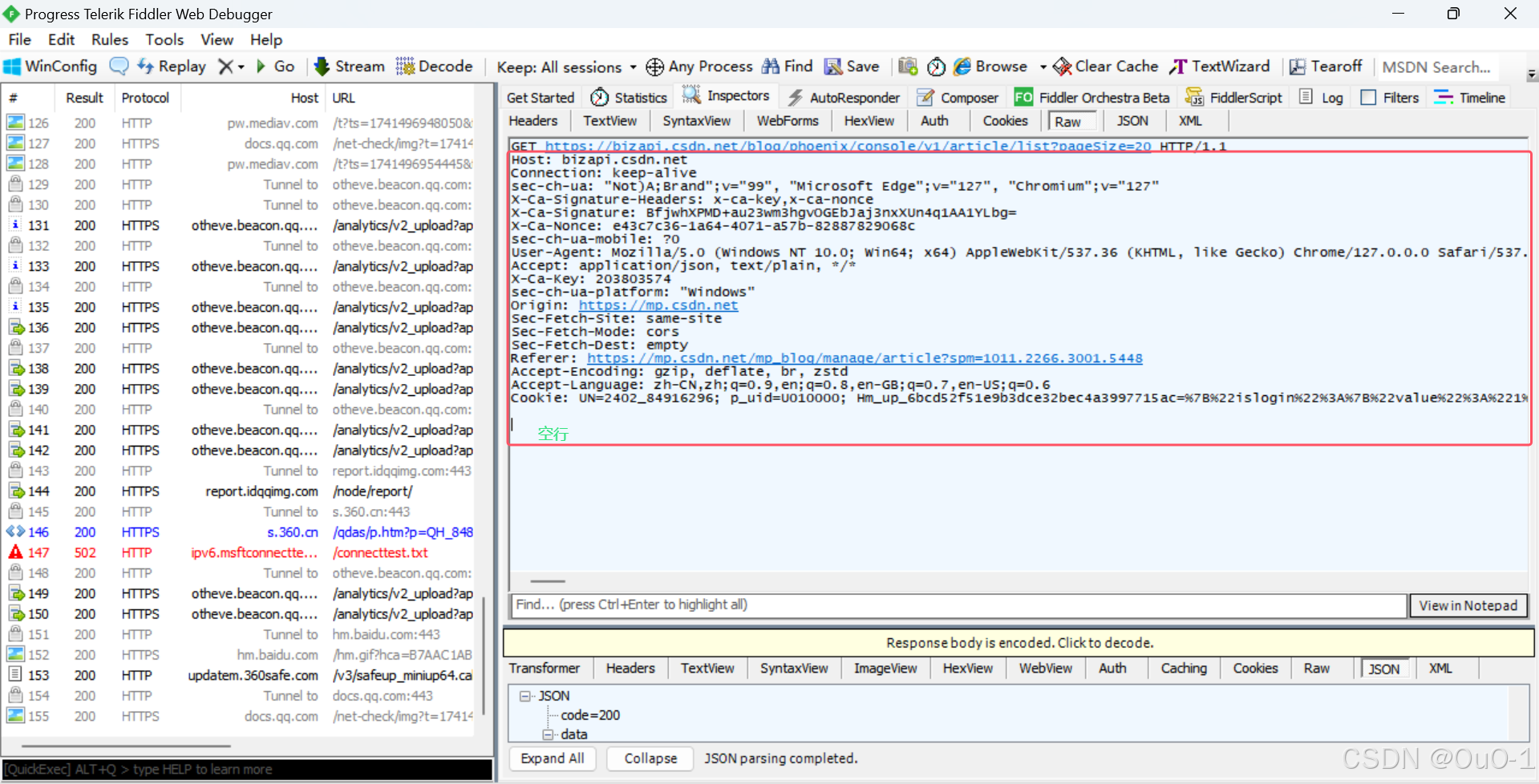Collapse the data node in the JSON tree
1539x784 pixels.
click(x=548, y=734)
